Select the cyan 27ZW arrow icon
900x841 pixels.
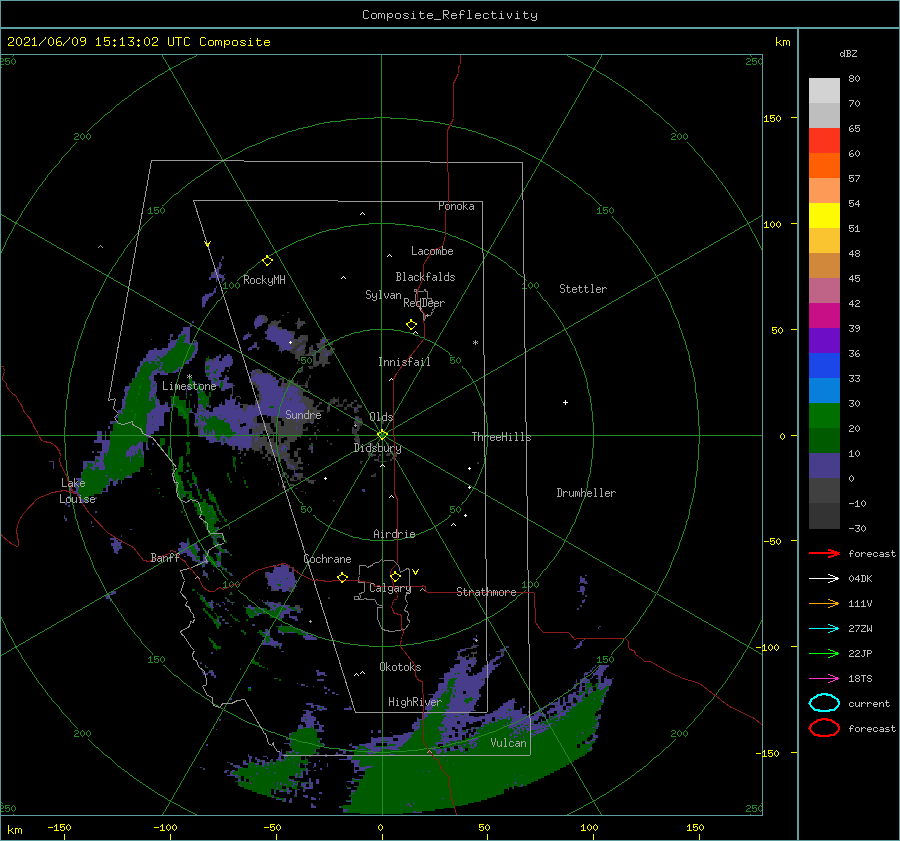(x=824, y=629)
